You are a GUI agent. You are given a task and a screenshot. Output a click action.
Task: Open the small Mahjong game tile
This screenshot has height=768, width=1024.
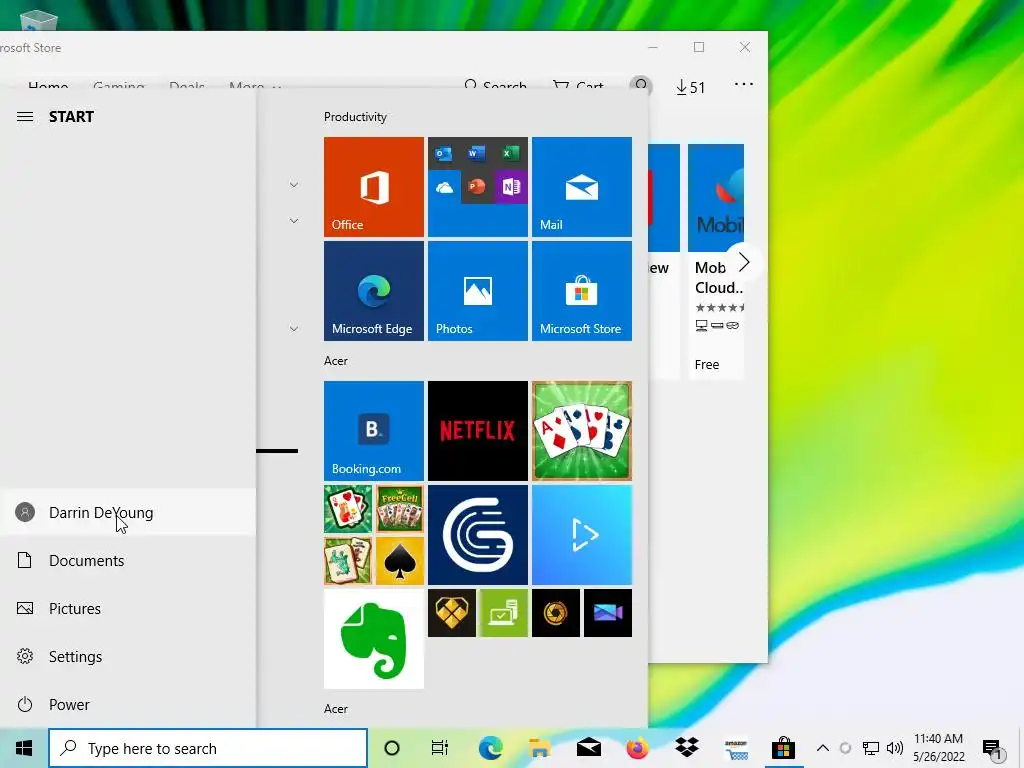(x=348, y=561)
